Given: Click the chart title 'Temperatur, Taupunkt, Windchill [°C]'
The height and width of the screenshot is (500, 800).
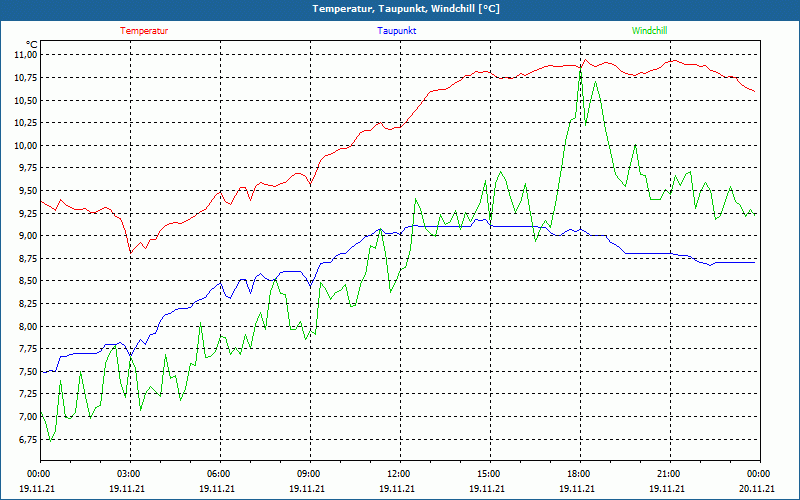Looking at the screenshot, I should (x=406, y=9).
